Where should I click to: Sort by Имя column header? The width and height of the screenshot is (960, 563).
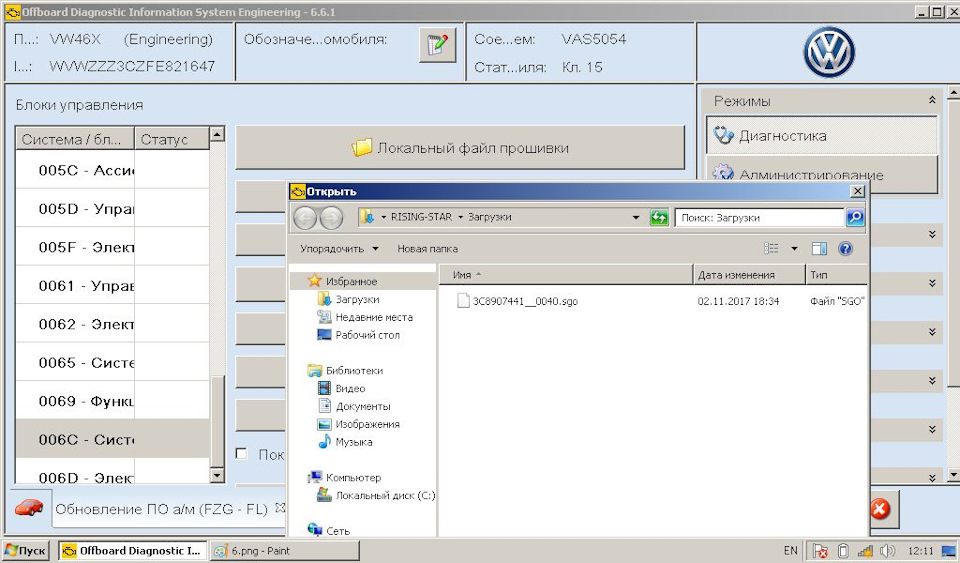tap(566, 275)
